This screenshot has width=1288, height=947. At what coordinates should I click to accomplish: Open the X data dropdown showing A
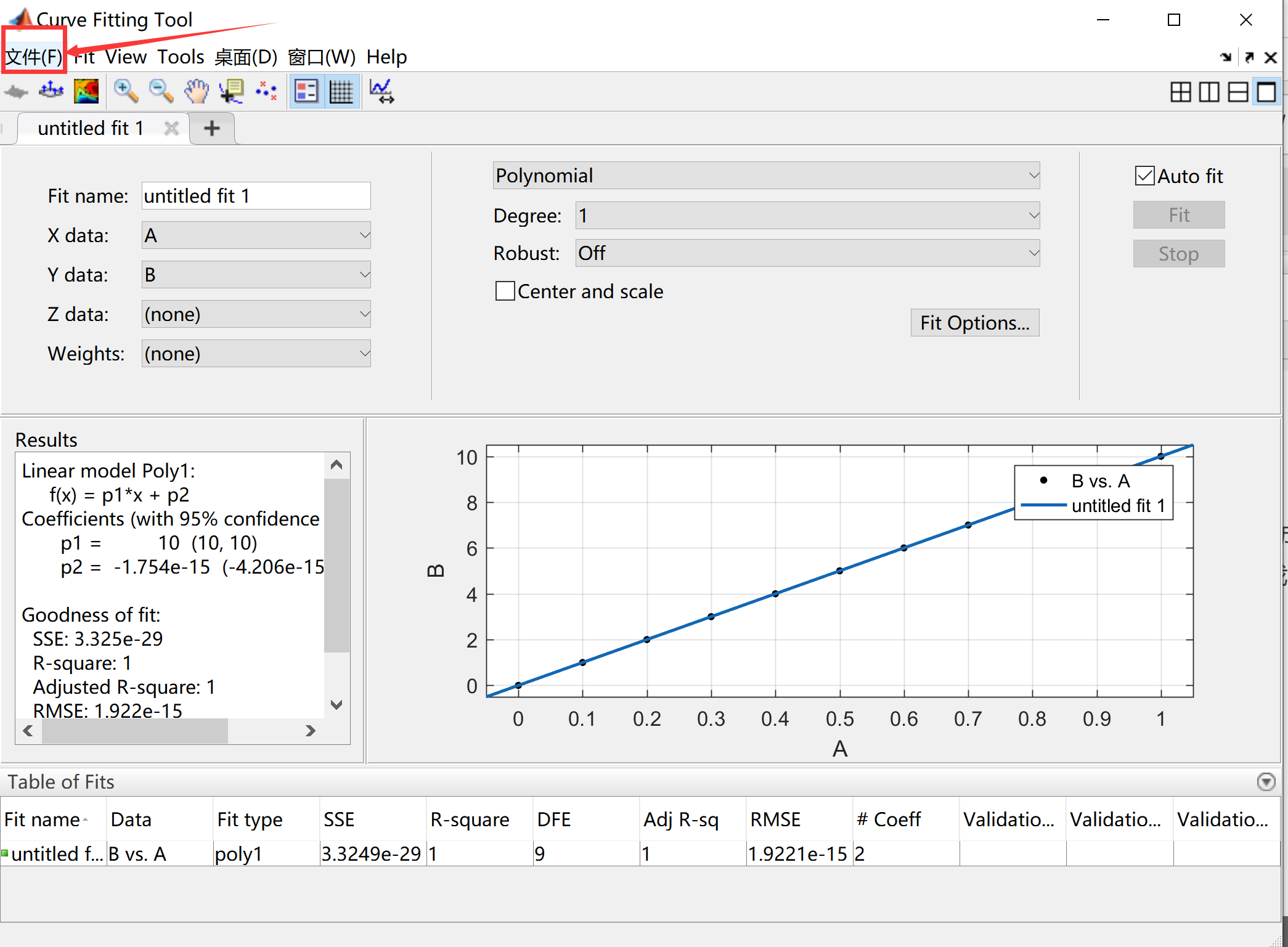point(256,235)
